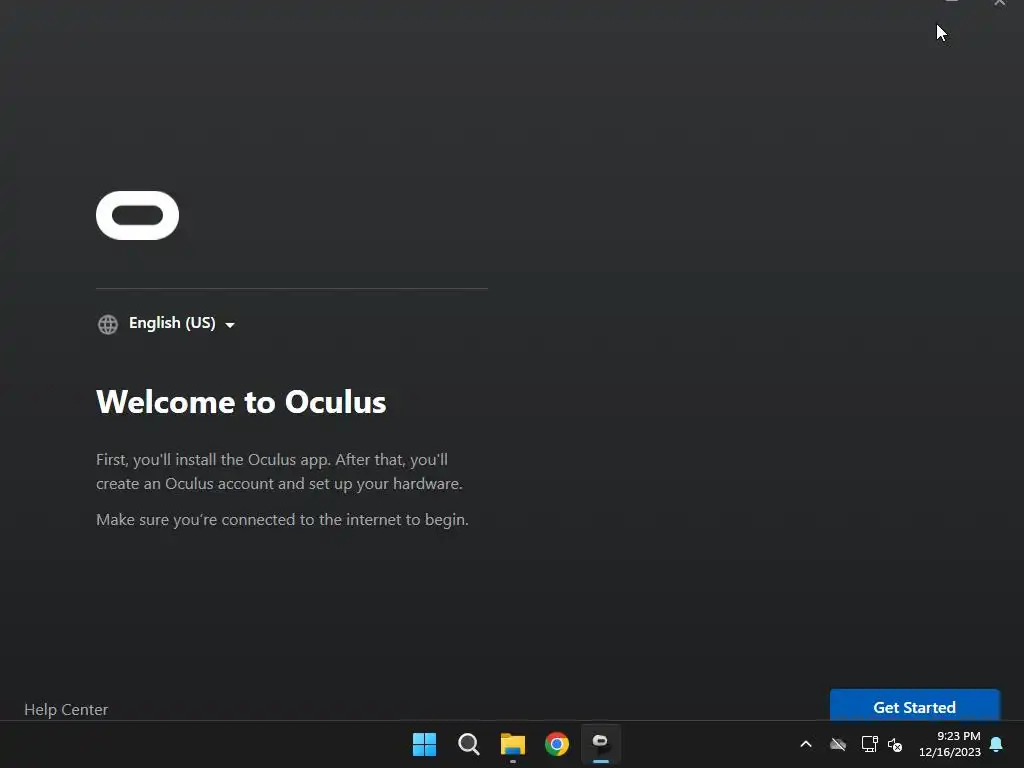Image resolution: width=1024 pixels, height=768 pixels.
Task: Minimize the Oculus setup window
Action: (x=952, y=2)
